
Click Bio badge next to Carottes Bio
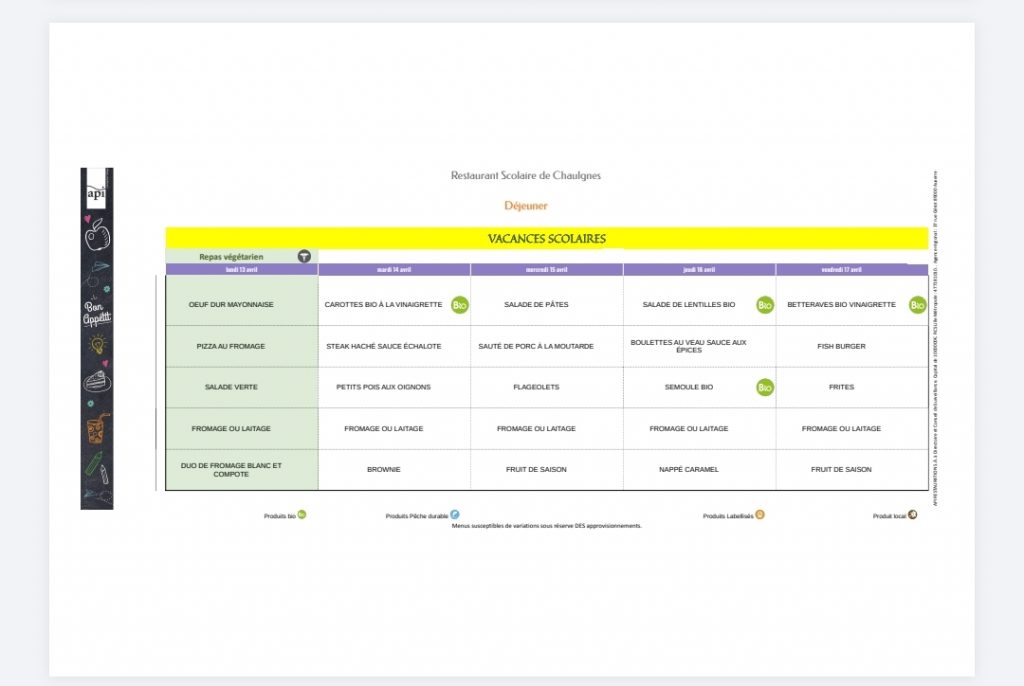click(x=460, y=305)
